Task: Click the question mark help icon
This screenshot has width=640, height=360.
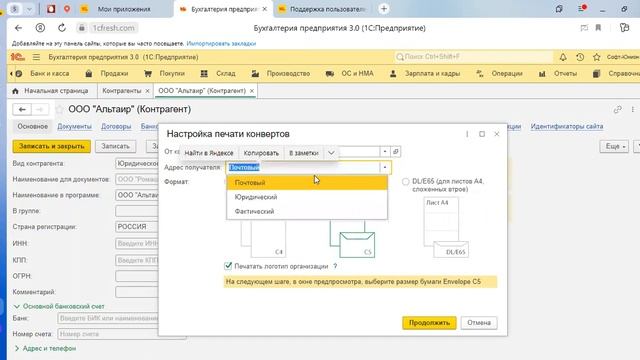Action: [x=335, y=266]
